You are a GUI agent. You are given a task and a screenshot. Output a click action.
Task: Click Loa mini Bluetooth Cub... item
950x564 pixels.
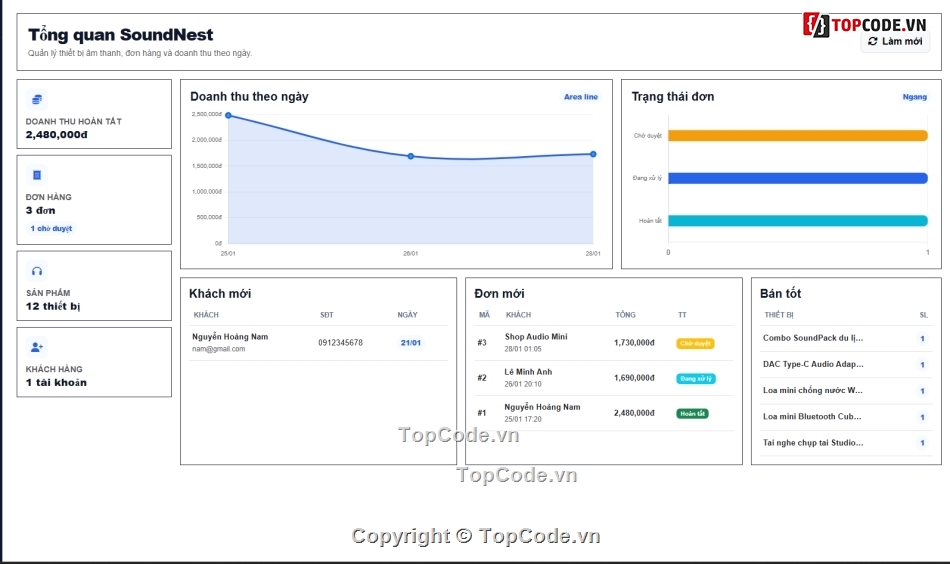coord(812,416)
